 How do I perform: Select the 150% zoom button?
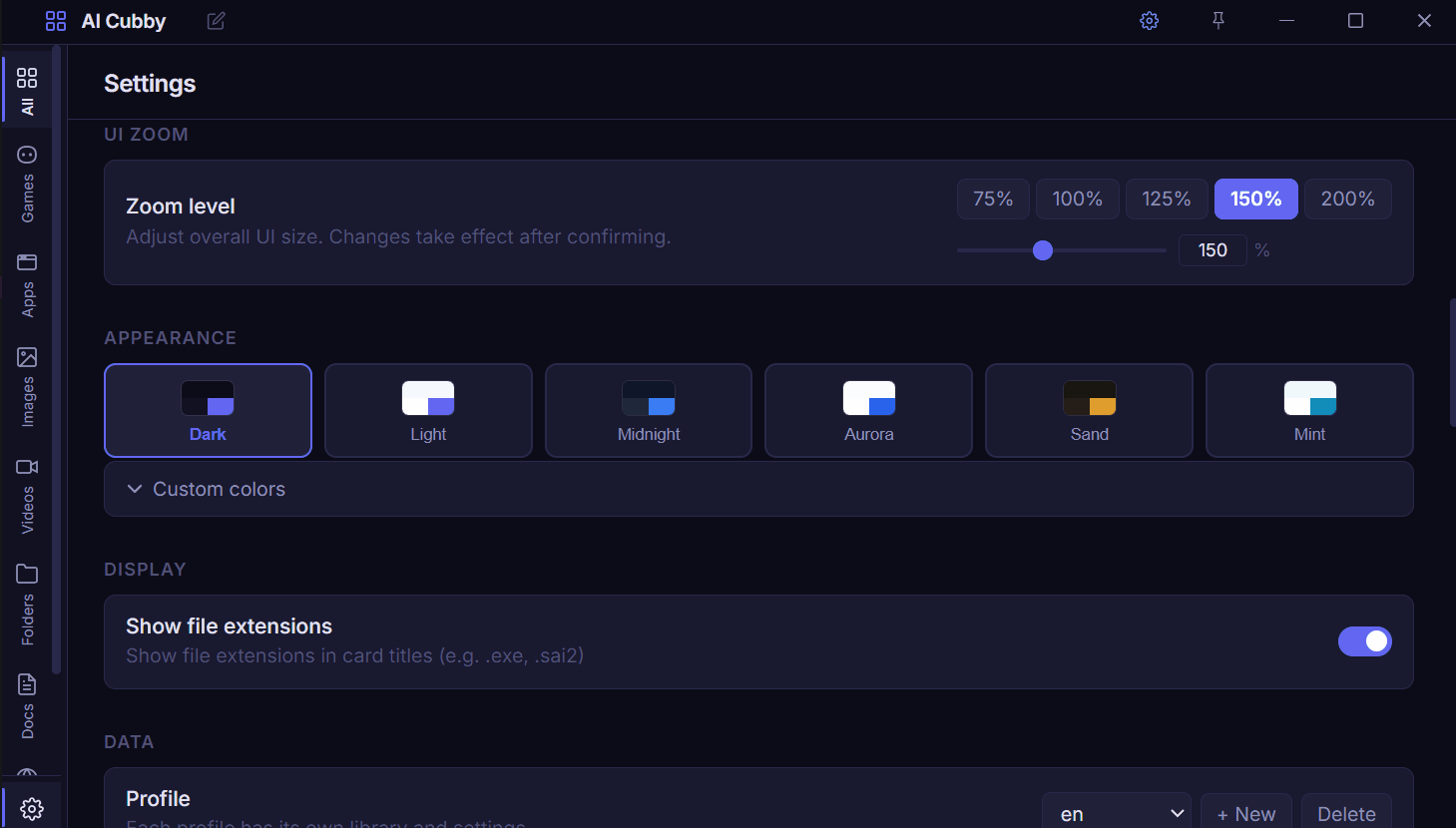coord(1256,199)
